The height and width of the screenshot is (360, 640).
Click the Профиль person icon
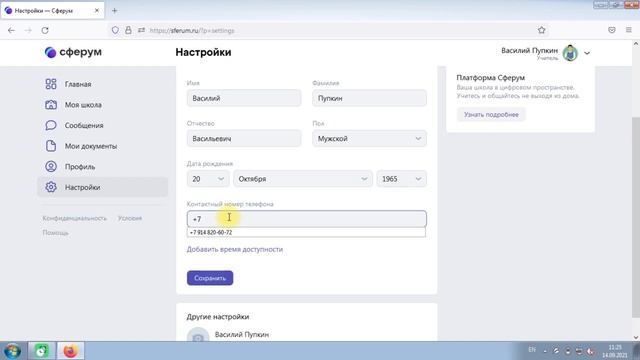pyautogui.click(x=51, y=167)
